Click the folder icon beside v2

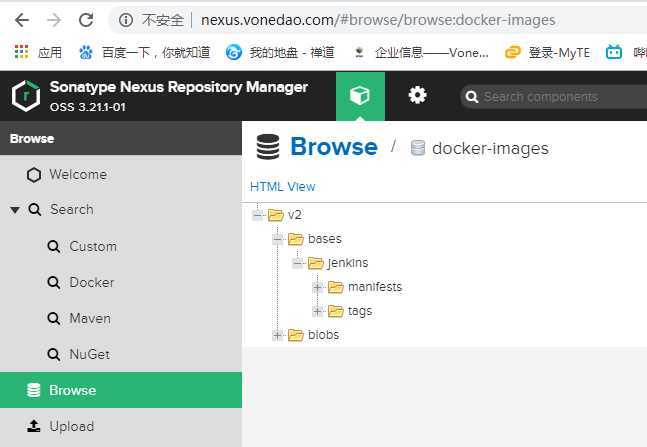[x=276, y=215]
